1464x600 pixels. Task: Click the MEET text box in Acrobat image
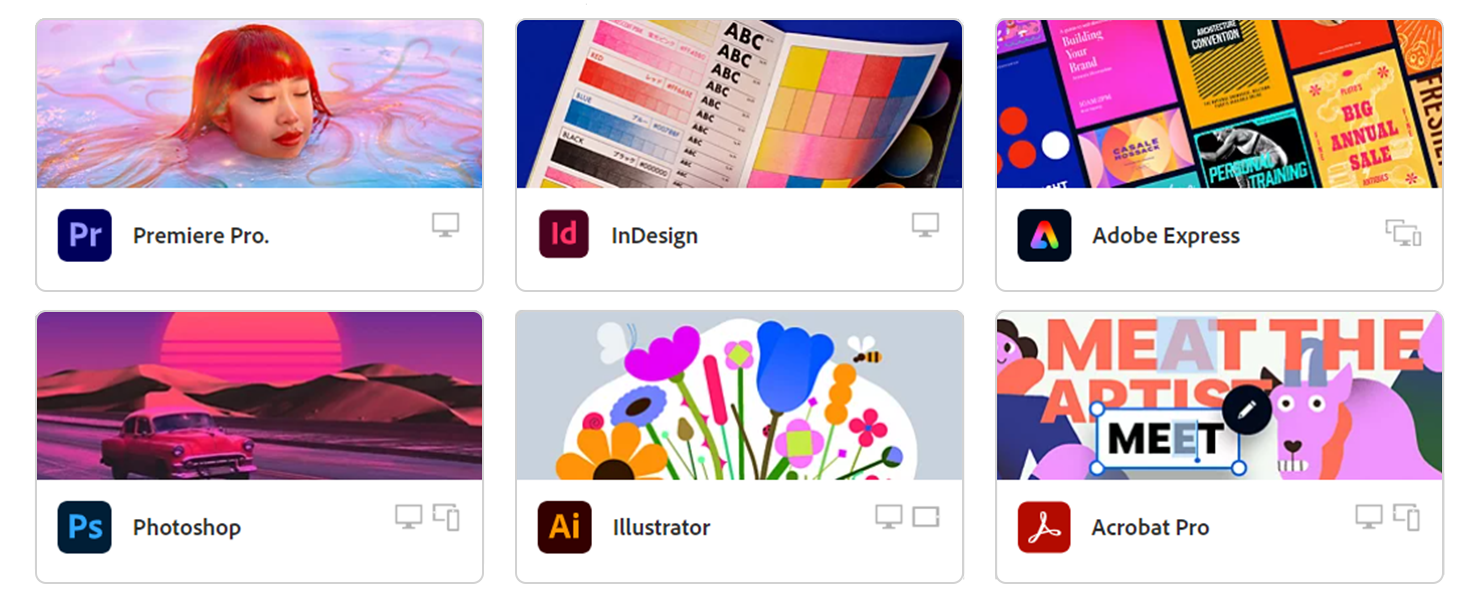point(1167,438)
